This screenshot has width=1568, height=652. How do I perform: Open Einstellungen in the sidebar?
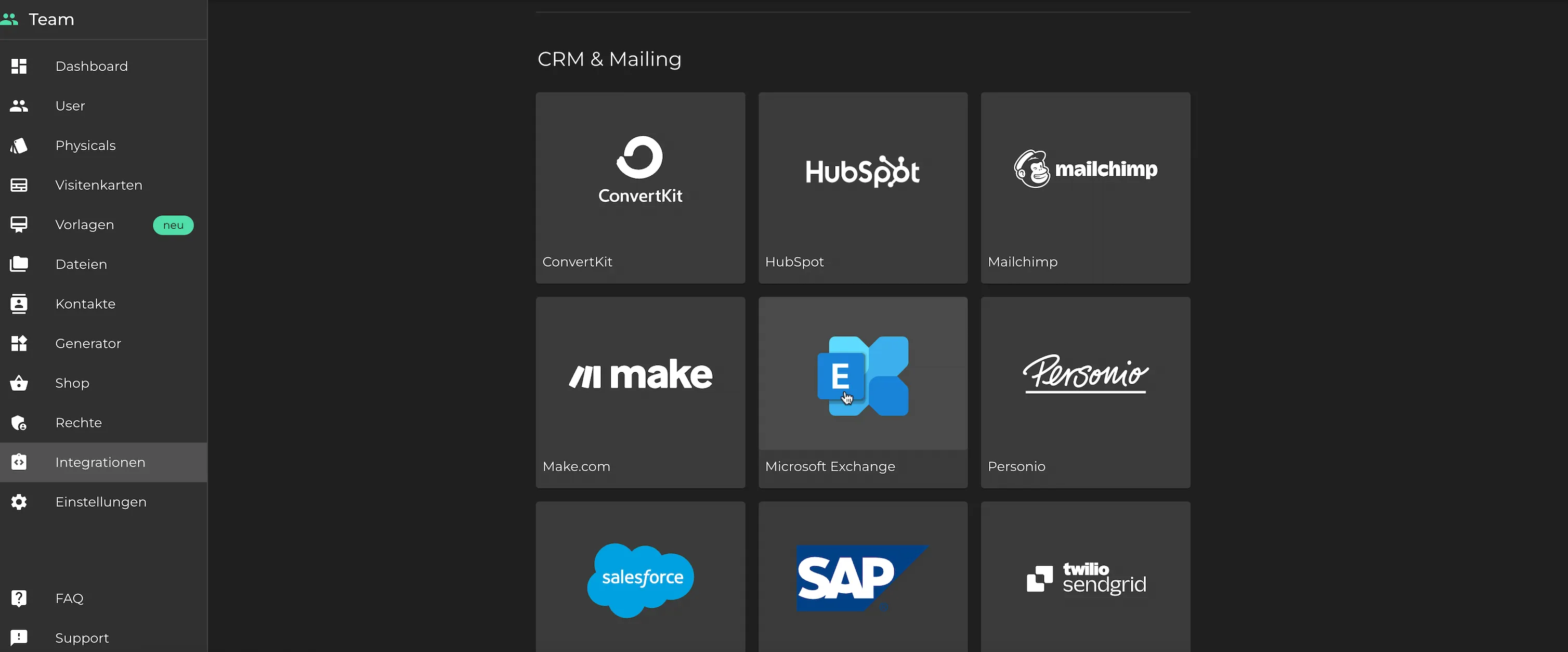(103, 502)
